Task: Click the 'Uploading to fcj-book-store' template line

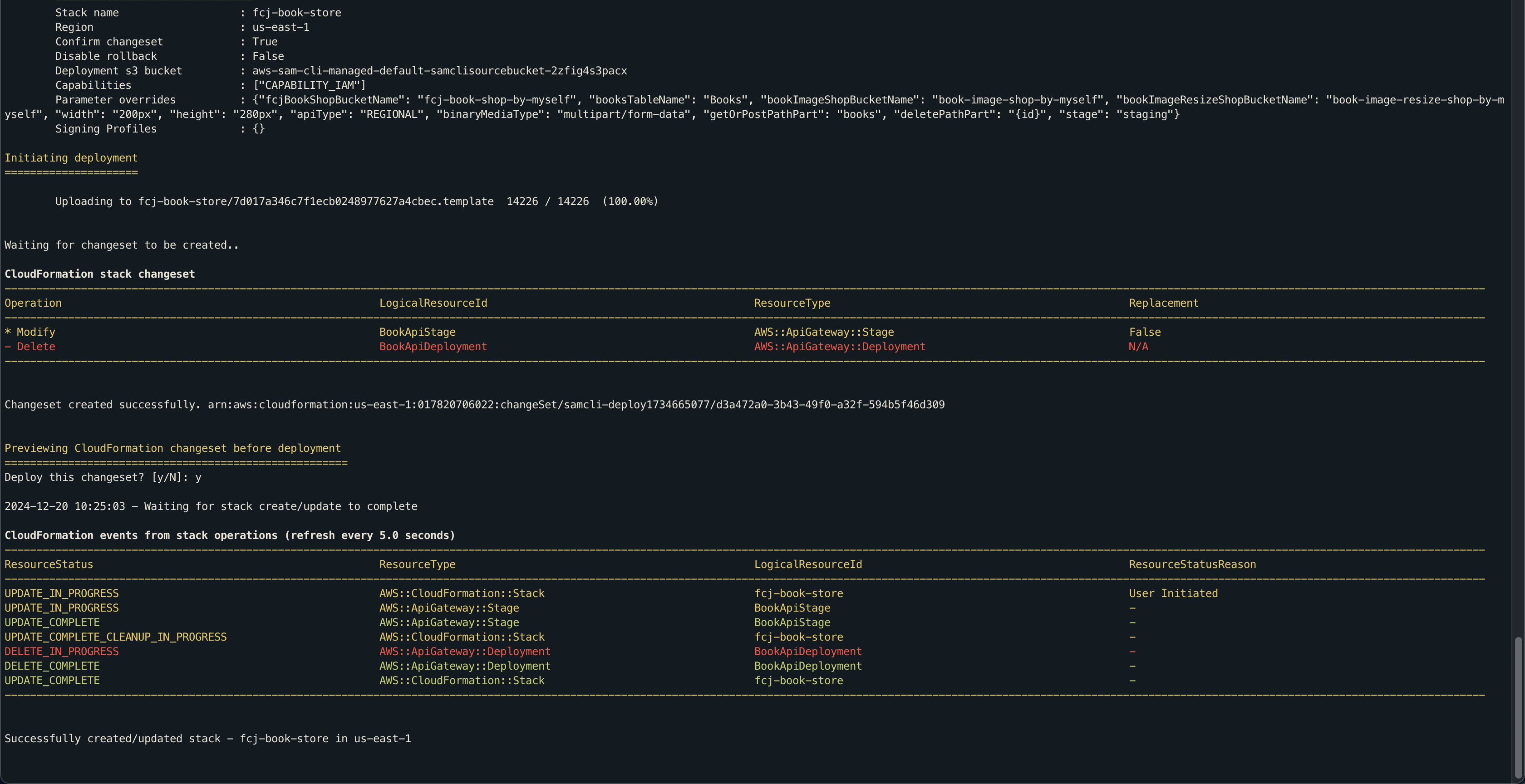Action: (x=357, y=201)
